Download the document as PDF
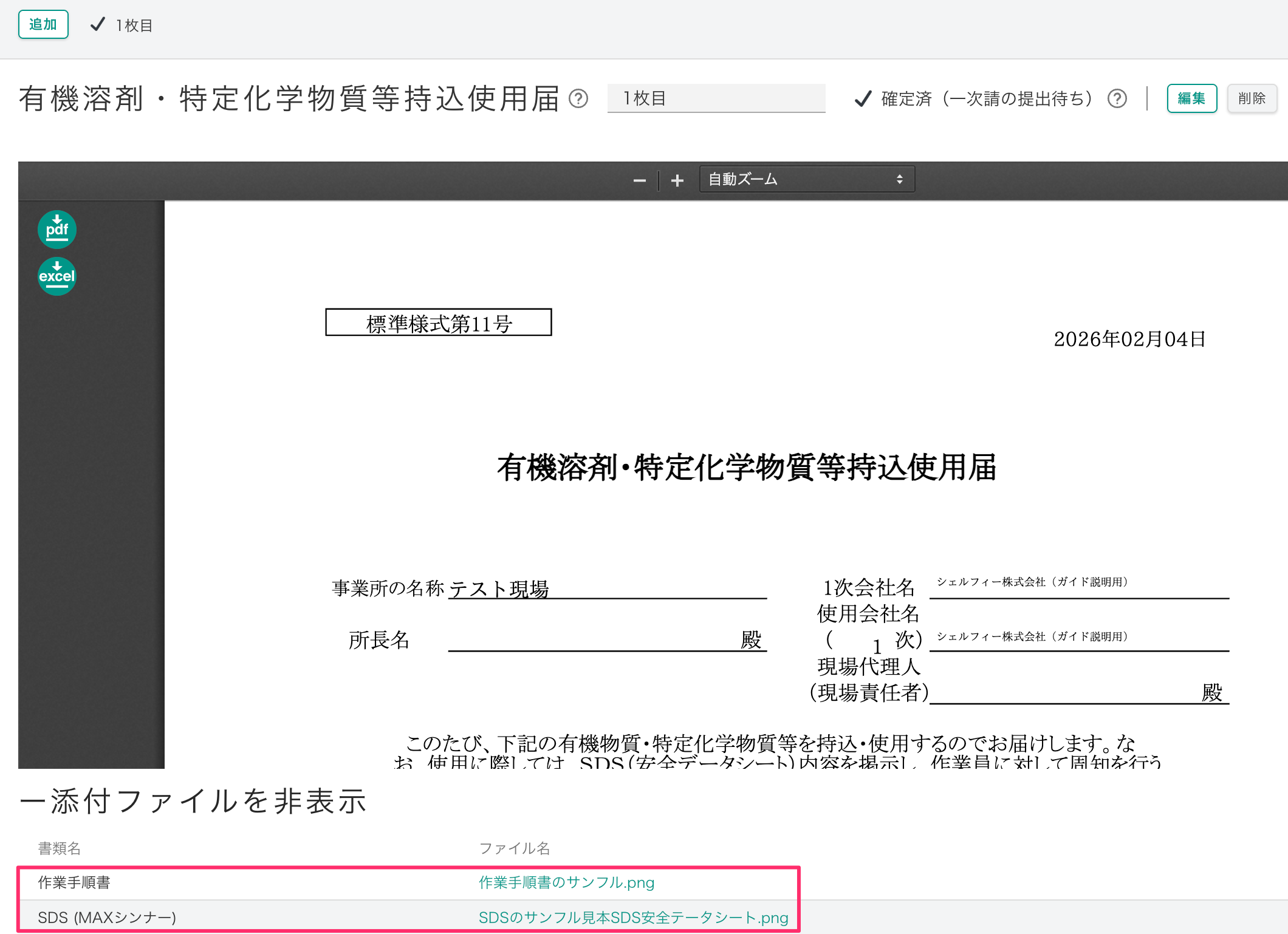The width and height of the screenshot is (1288, 934). tap(57, 230)
